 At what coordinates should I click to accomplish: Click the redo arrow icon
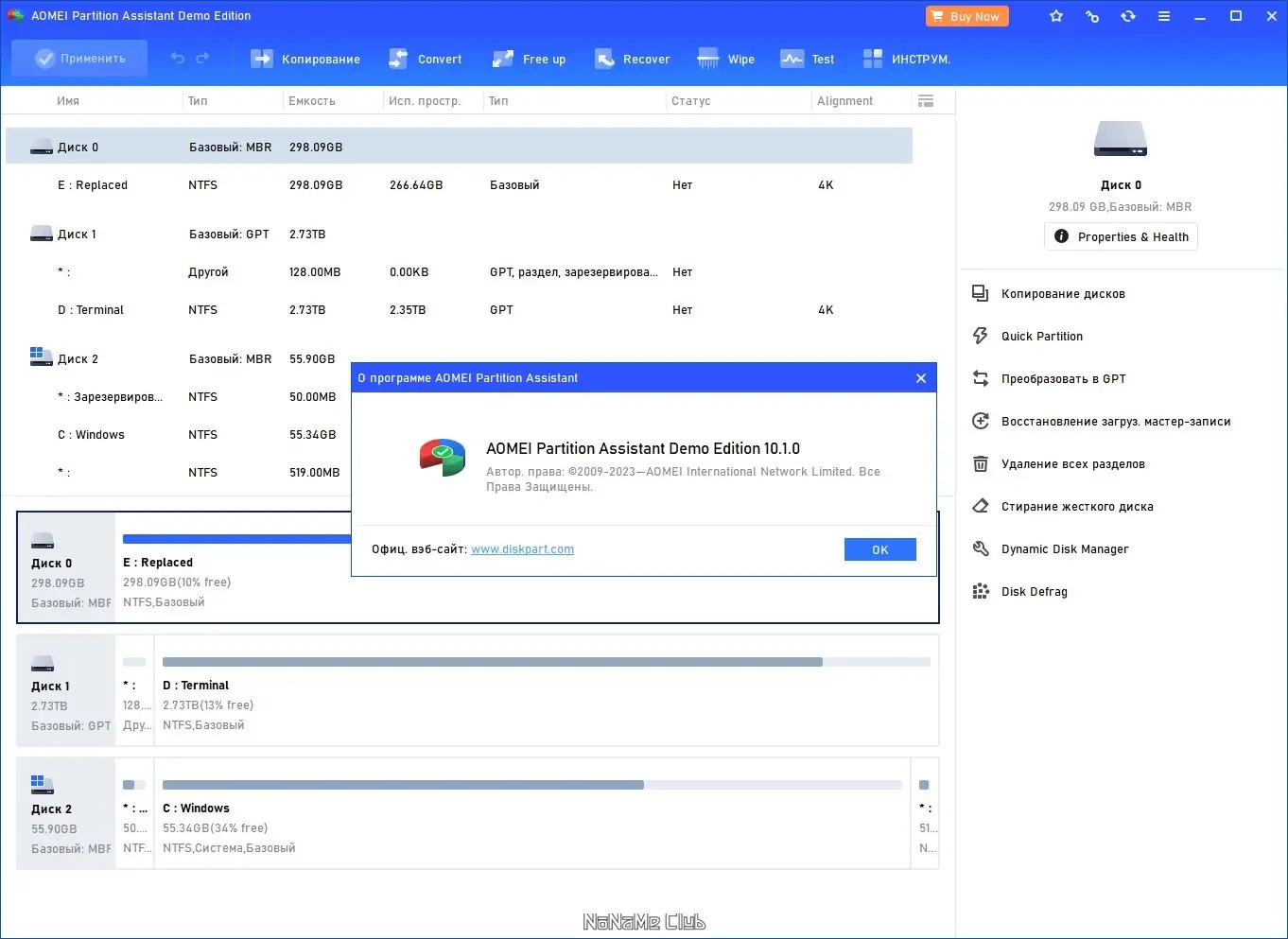[x=202, y=59]
